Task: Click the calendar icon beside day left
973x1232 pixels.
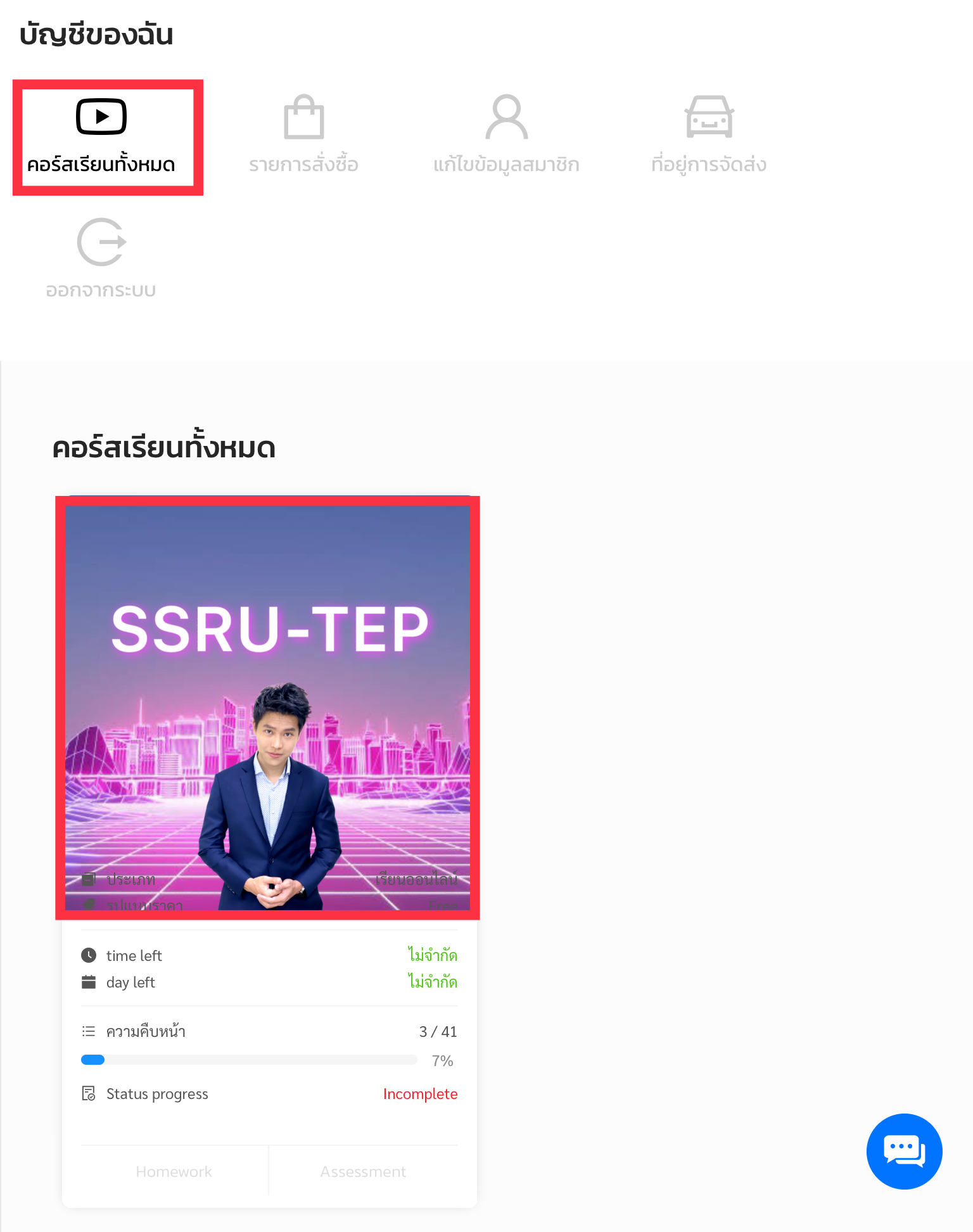Action: tap(89, 982)
